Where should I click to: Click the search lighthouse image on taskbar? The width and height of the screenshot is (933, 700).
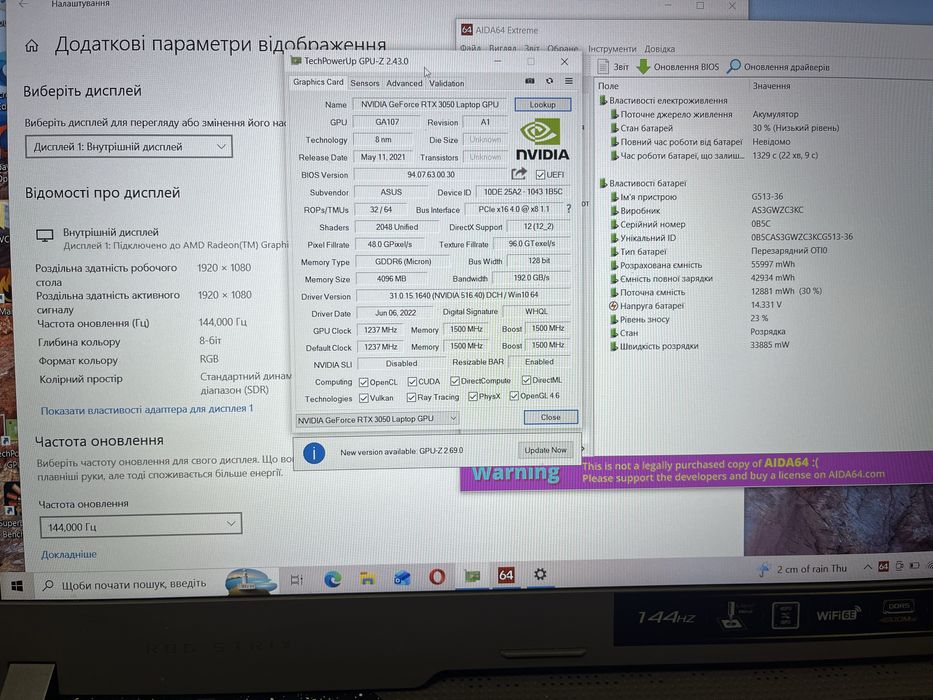click(x=251, y=581)
